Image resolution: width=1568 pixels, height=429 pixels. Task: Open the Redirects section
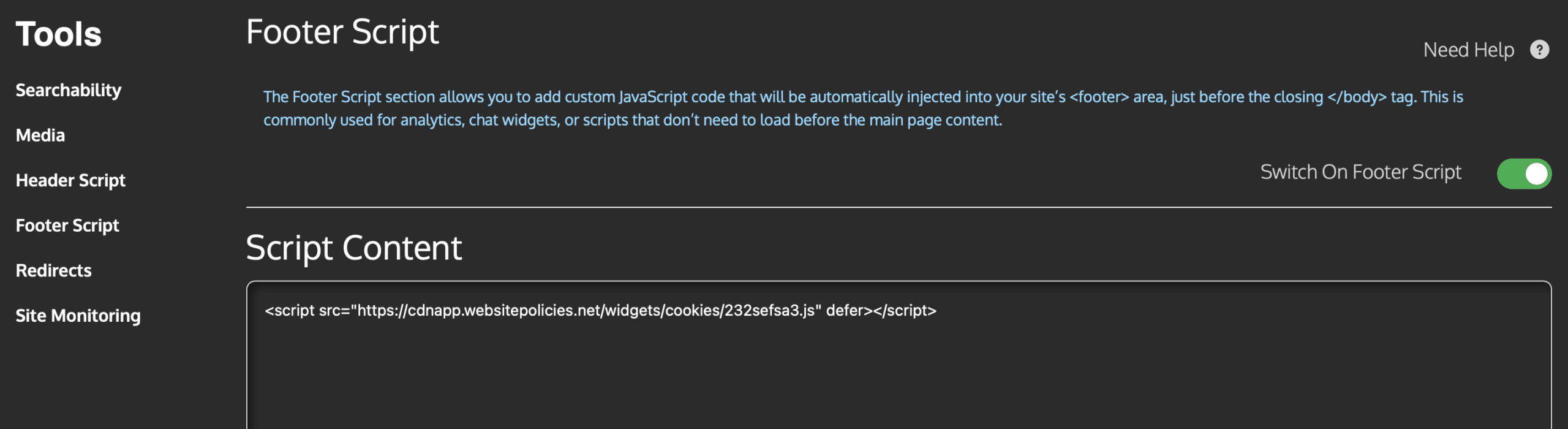(x=53, y=270)
